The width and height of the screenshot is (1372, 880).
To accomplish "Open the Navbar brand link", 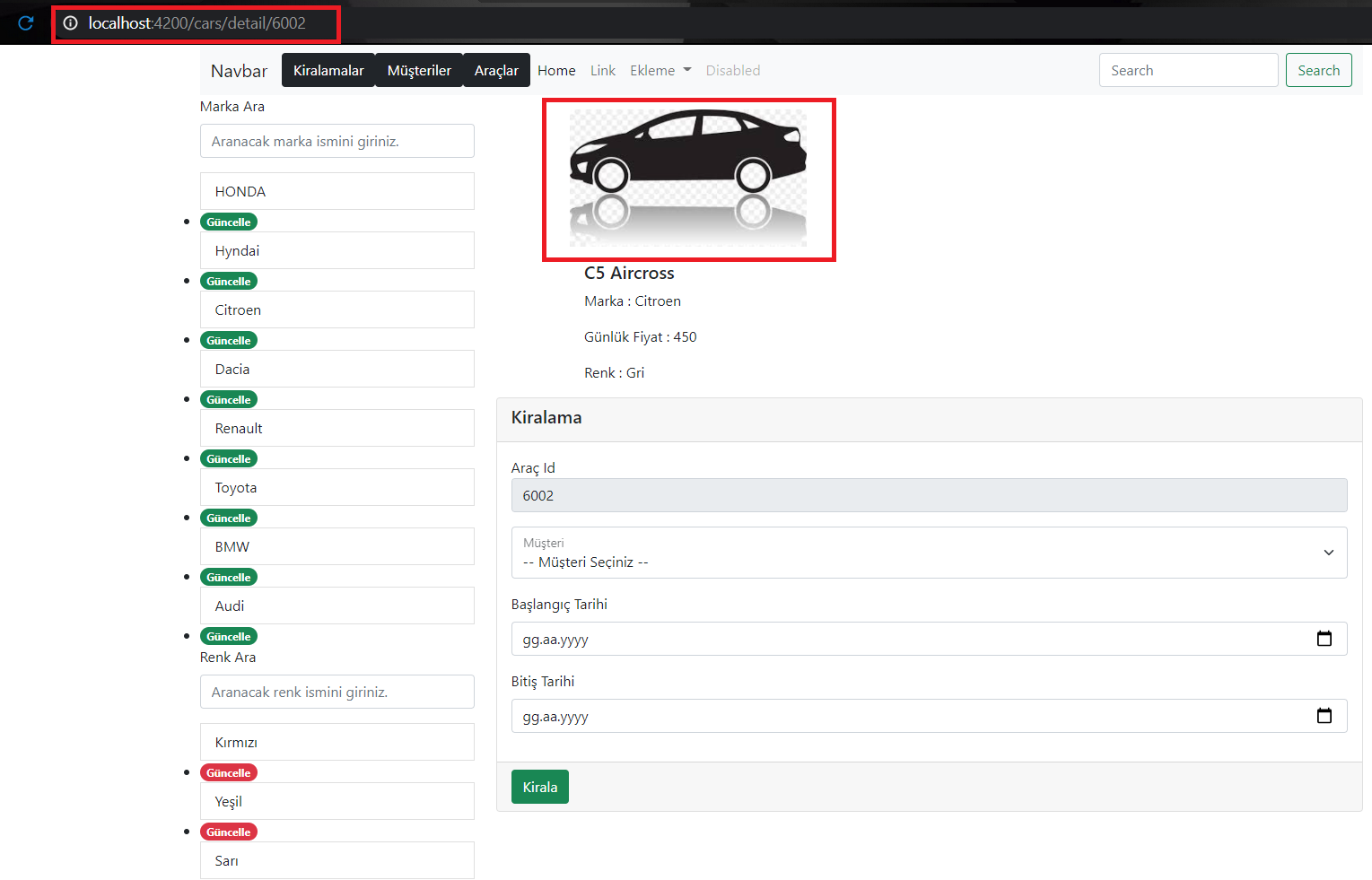I will coord(238,70).
